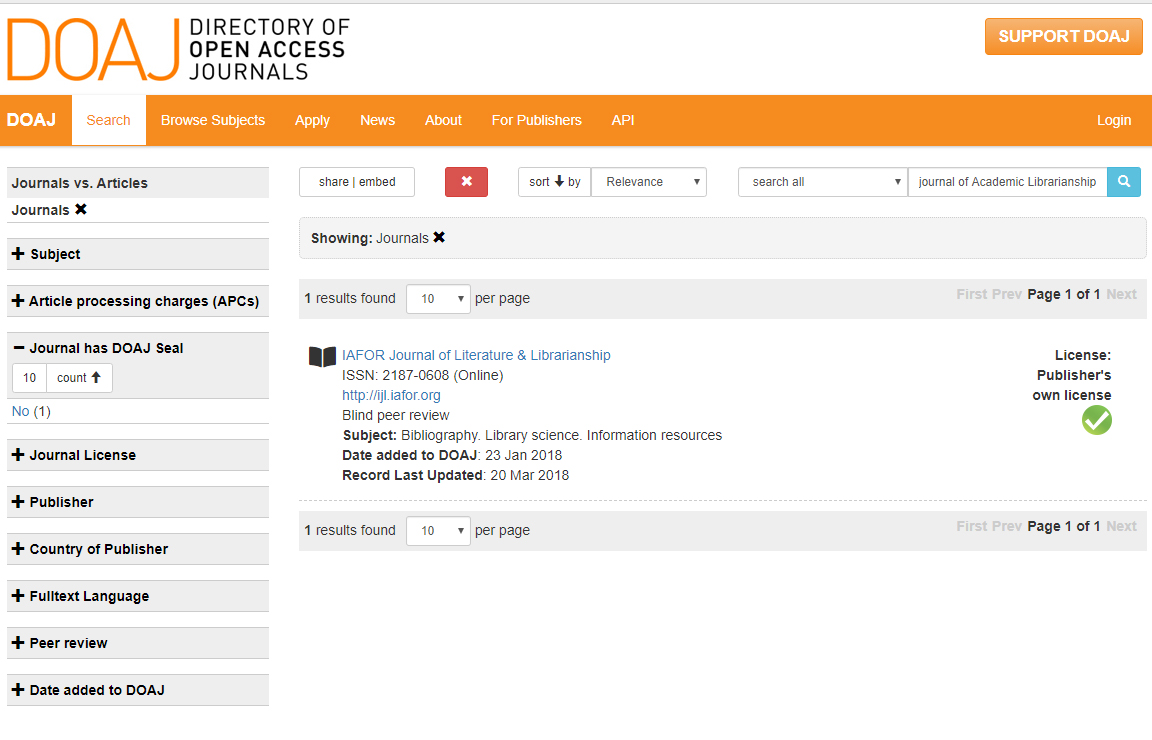The height and width of the screenshot is (740, 1152).
Task: Expand the Journal License facet
Action: click(137, 456)
